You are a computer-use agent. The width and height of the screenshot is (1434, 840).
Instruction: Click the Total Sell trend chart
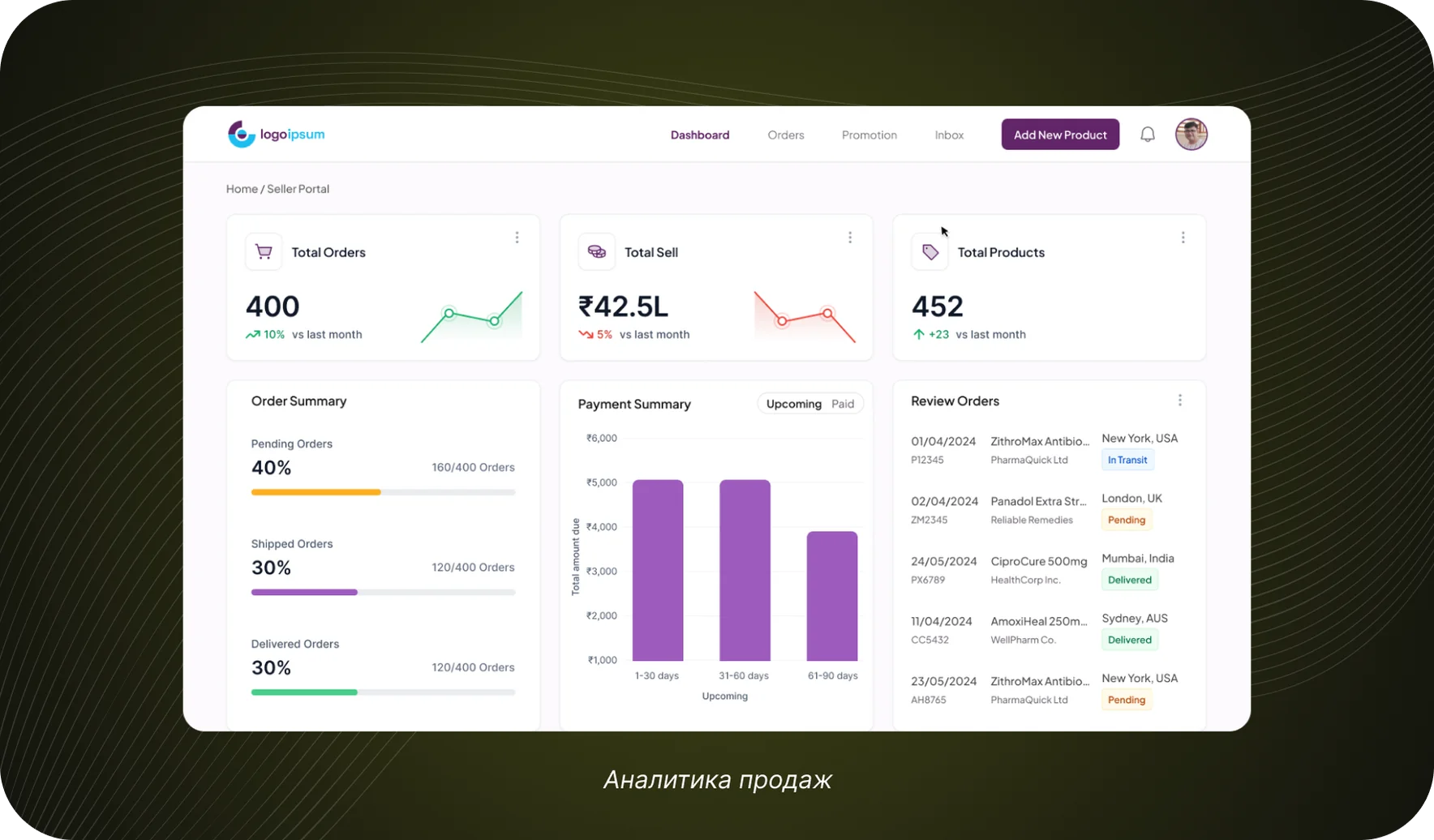coord(805,317)
